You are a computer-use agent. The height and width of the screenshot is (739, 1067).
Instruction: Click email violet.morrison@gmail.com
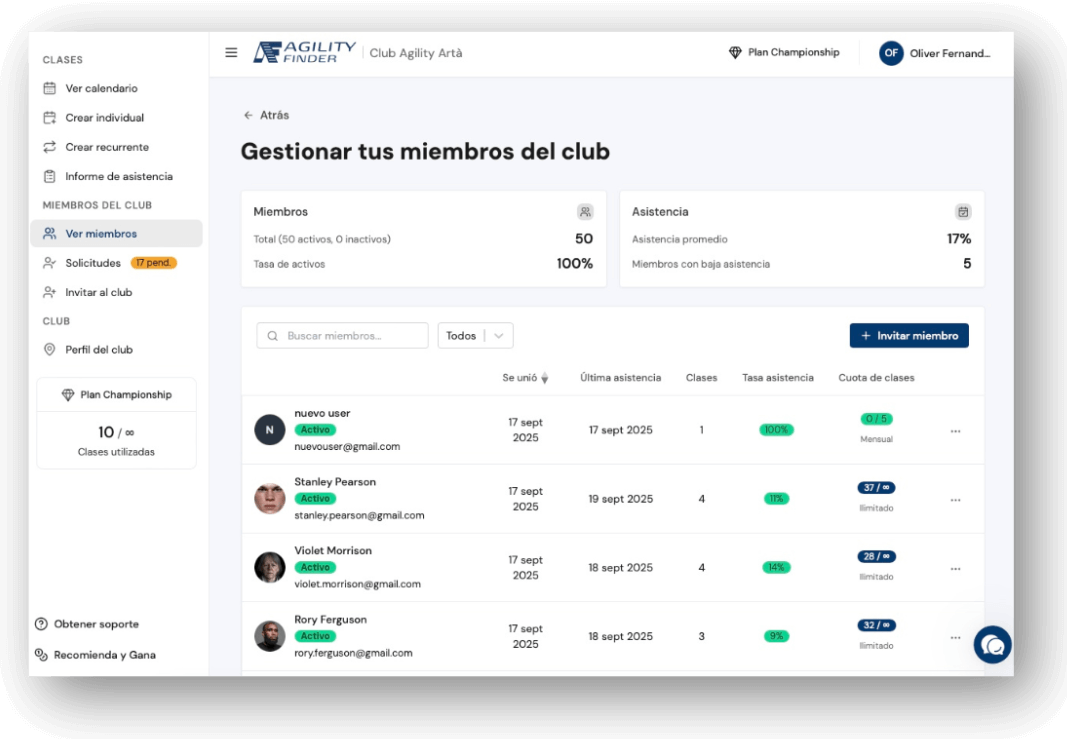pos(357,584)
